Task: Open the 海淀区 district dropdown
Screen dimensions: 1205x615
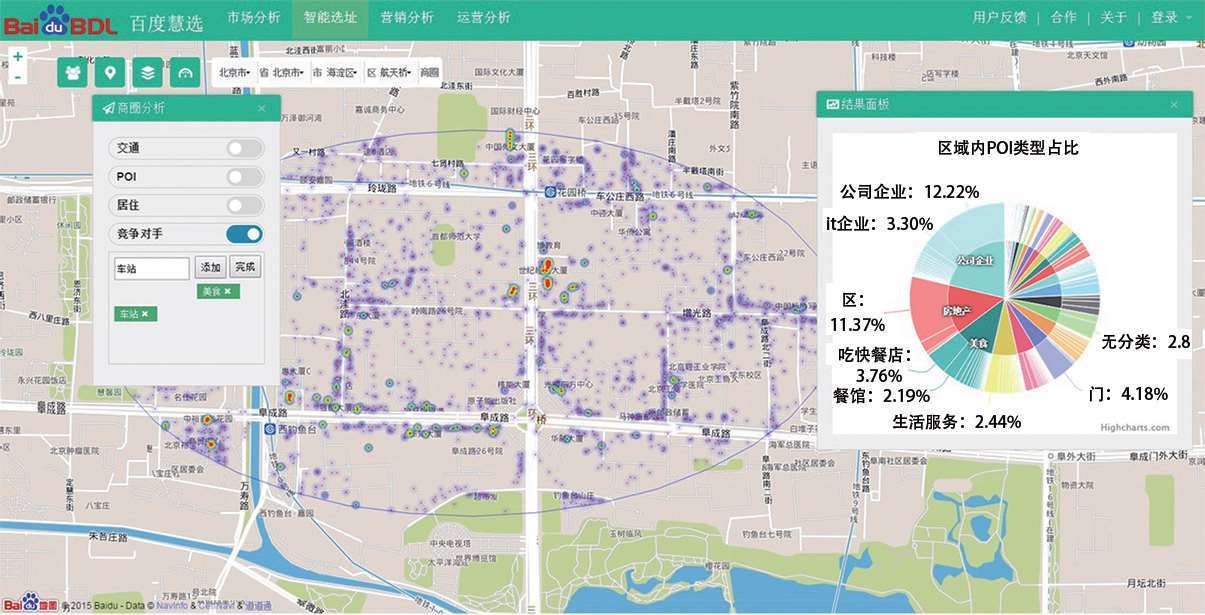Action: 337,73
